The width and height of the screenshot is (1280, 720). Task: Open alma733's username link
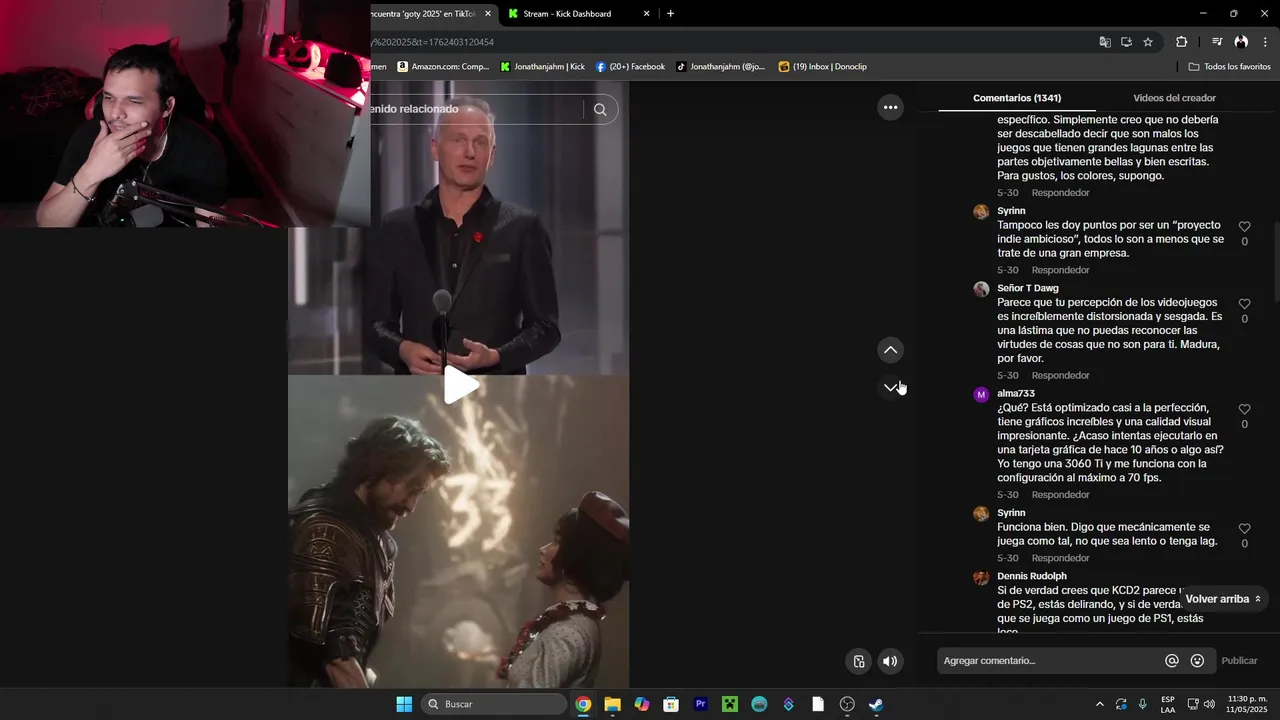[1016, 393]
